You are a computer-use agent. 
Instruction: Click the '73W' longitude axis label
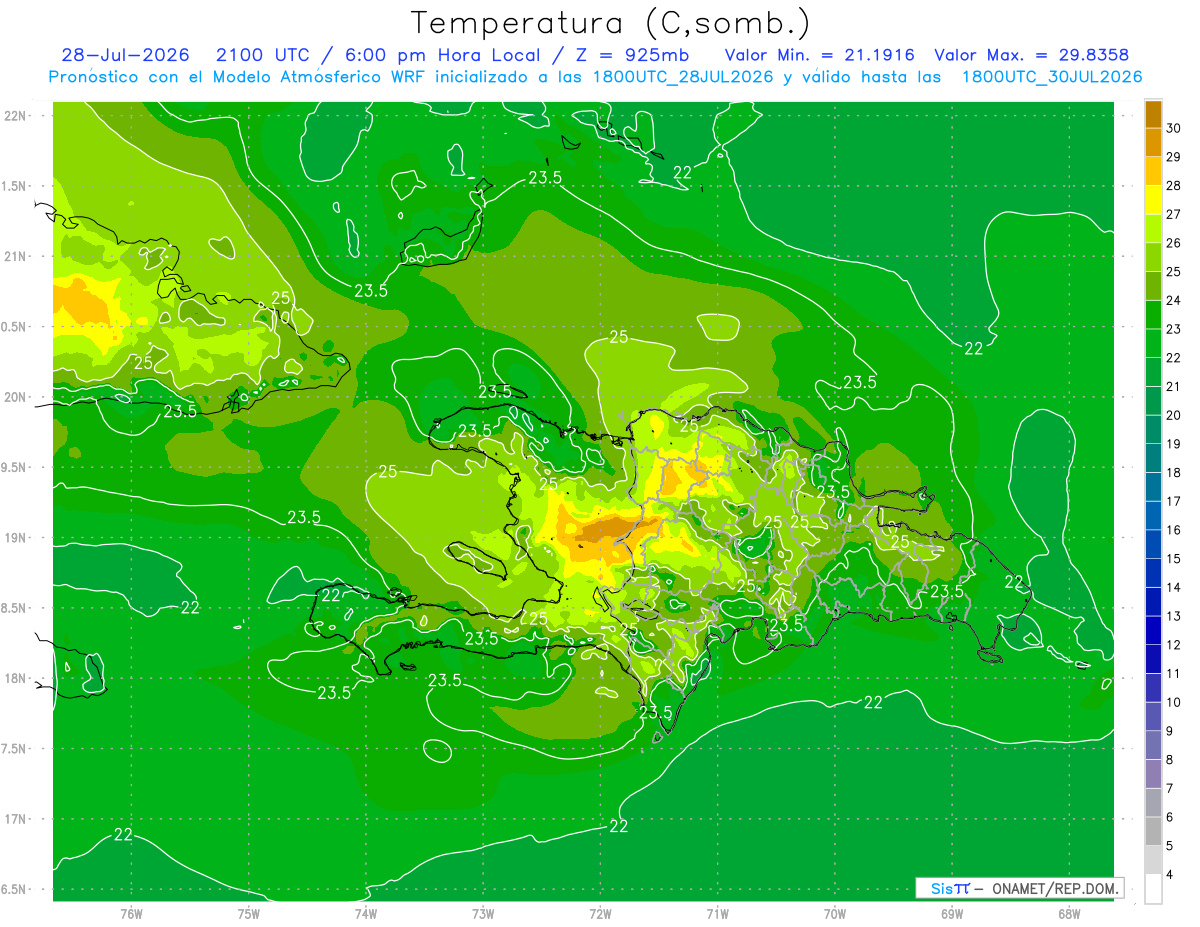[x=483, y=914]
